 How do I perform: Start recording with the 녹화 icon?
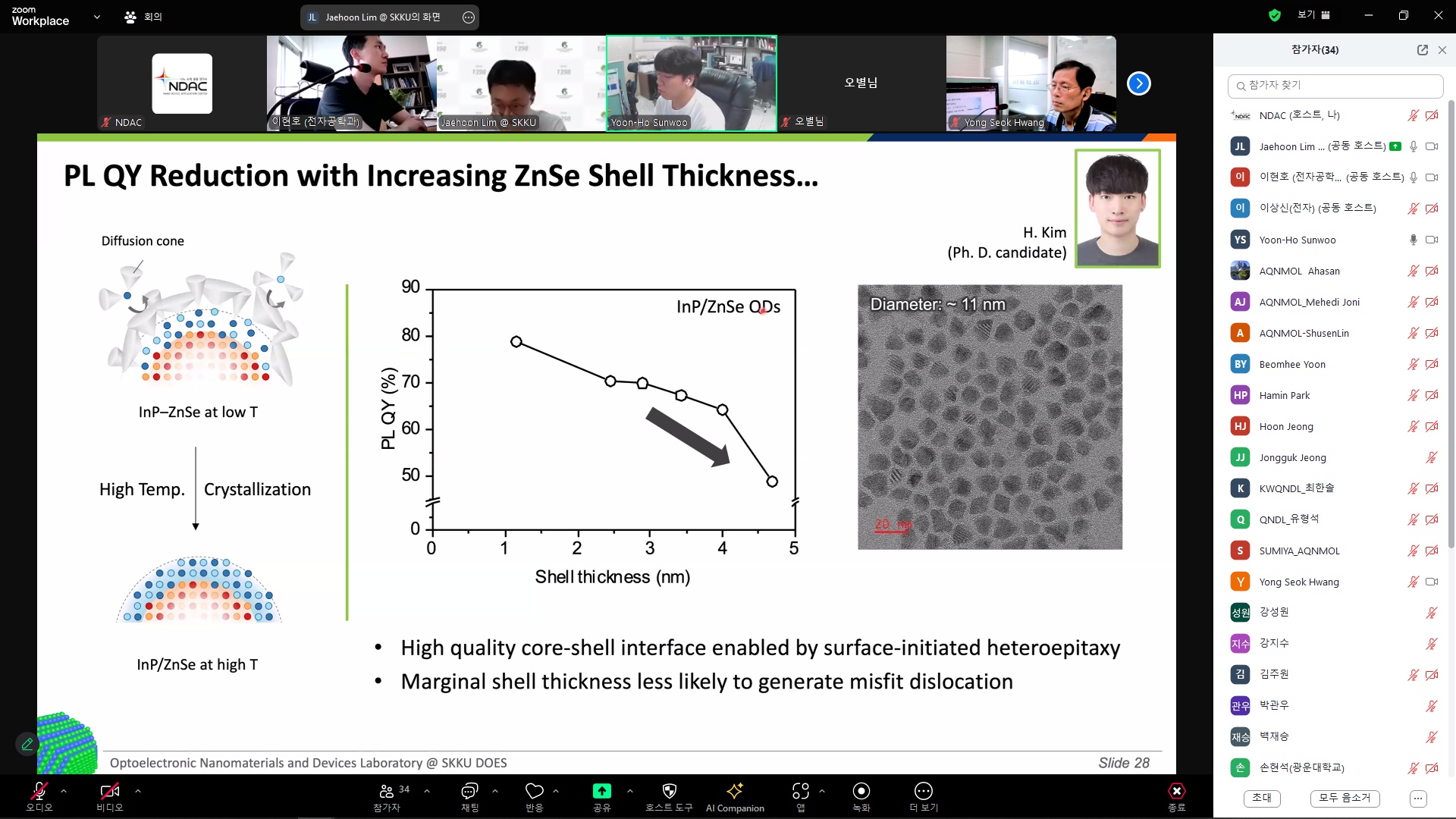861,791
